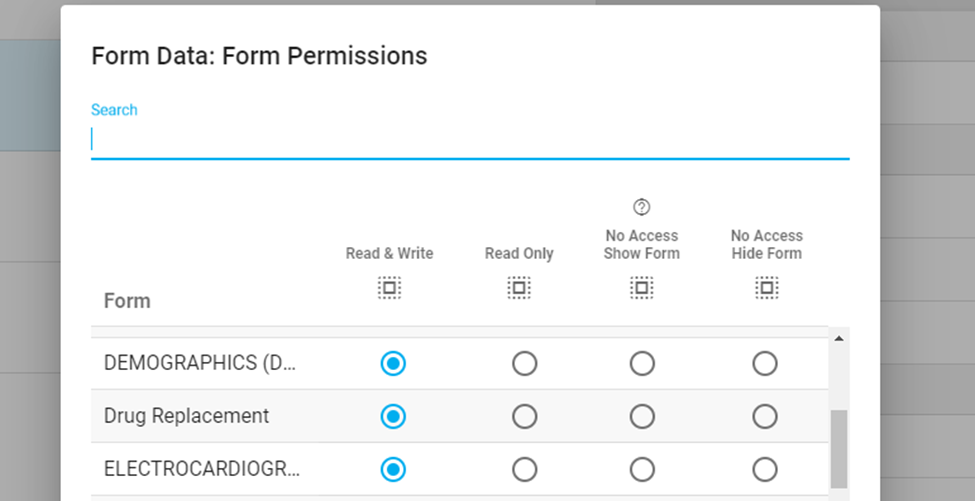Click the Form column header
Viewport: 975px width, 501px height.
coord(127,301)
